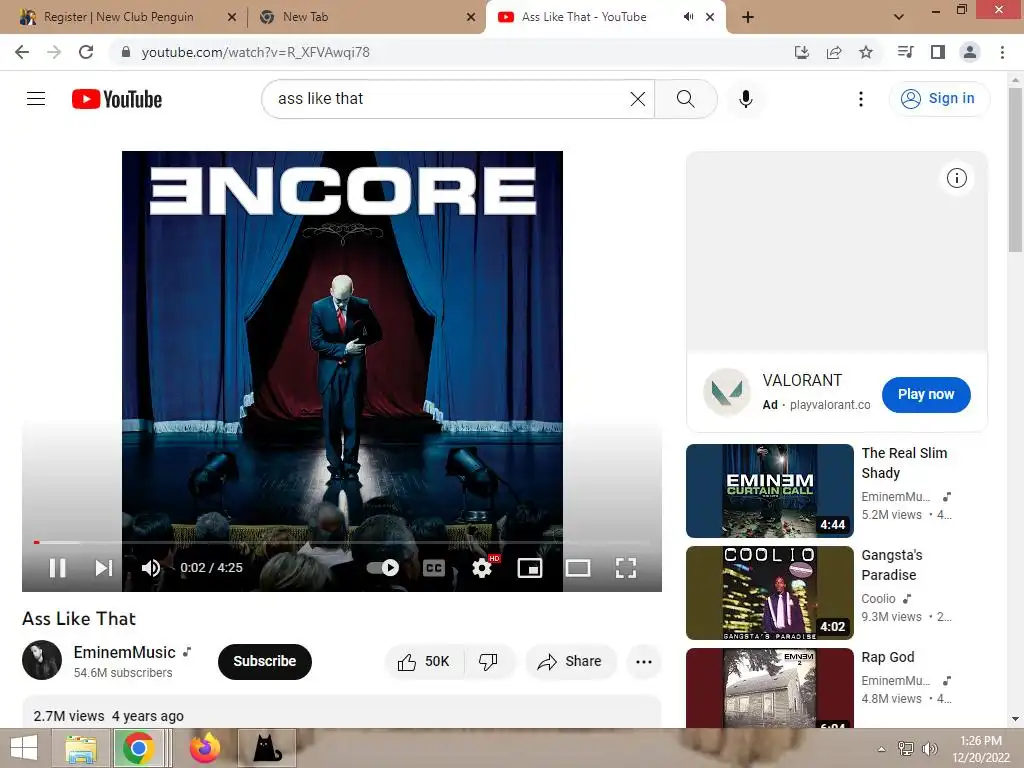The width and height of the screenshot is (1024, 768).
Task: Open Gangsta's Paradise thumbnail
Action: 769,593
